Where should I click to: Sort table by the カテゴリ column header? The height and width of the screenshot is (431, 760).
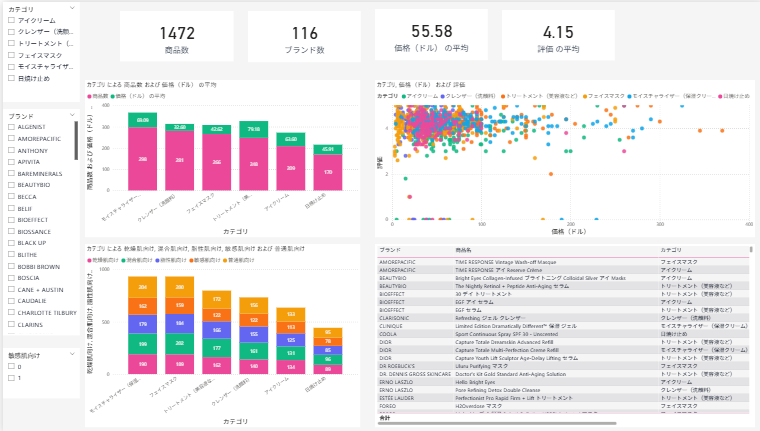pos(671,250)
